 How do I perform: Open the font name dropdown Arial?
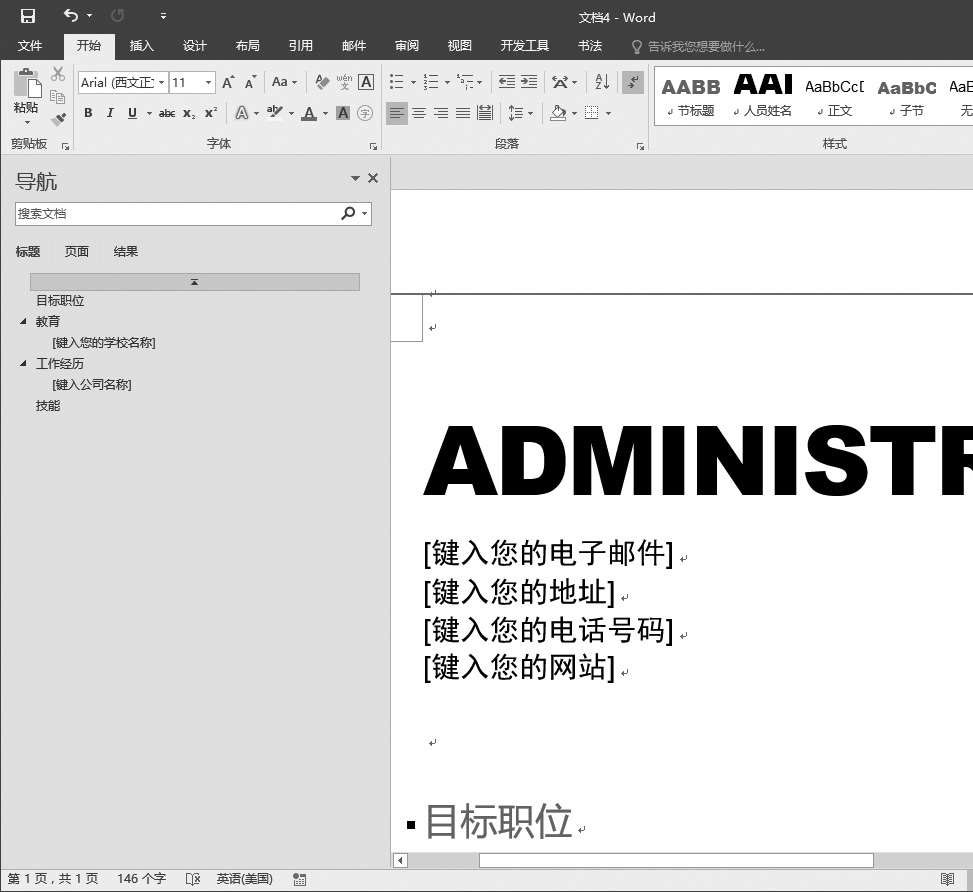(161, 83)
